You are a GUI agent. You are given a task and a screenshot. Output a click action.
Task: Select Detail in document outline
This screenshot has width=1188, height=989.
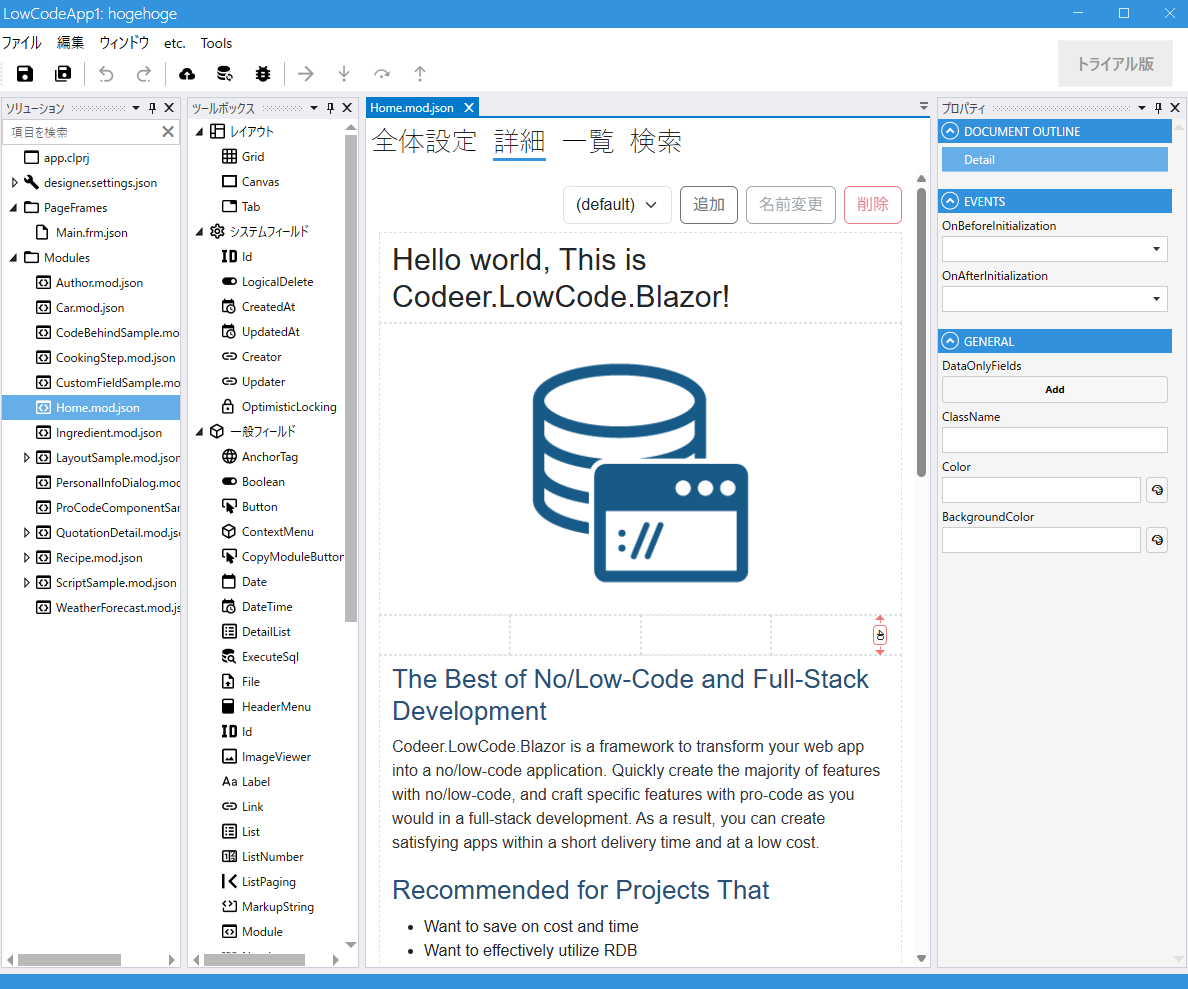pyautogui.click(x=1054, y=160)
